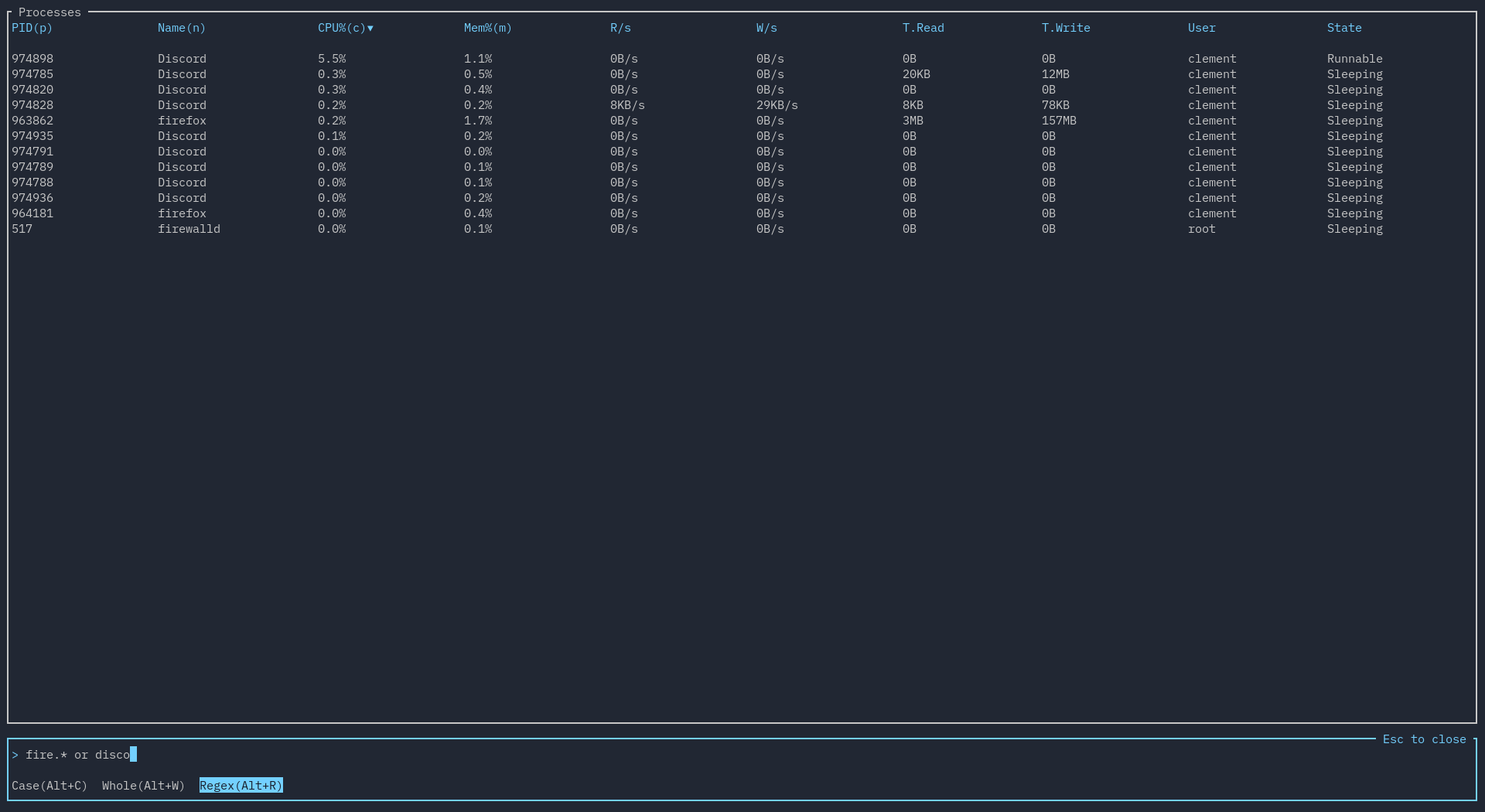
Task: Select the firewalld process owned by root
Action: tap(309, 229)
